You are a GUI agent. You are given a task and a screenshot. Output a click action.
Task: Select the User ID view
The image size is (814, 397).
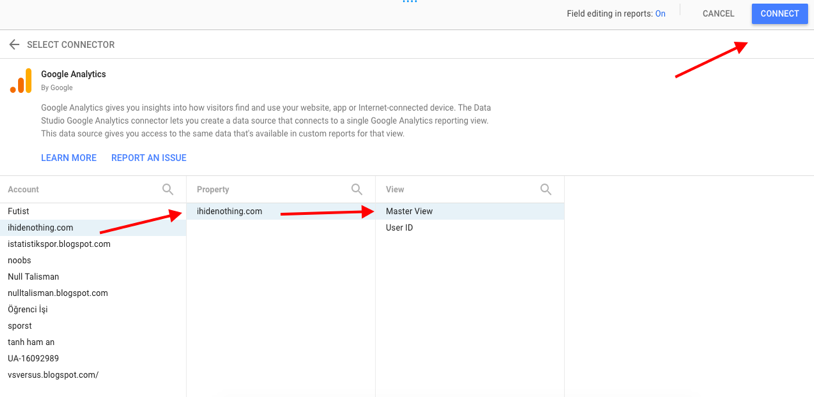point(470,227)
